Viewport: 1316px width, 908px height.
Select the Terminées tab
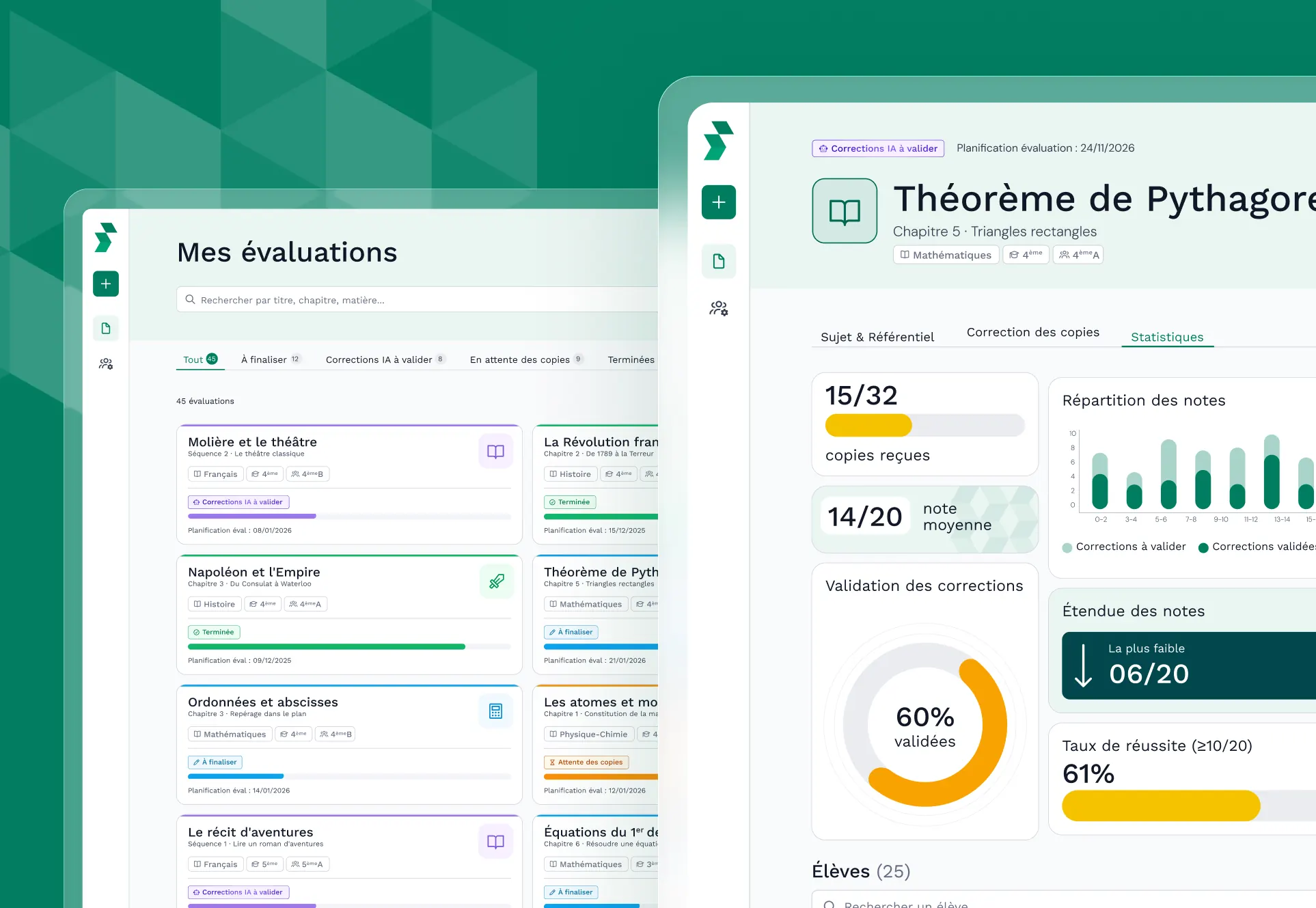[x=631, y=359]
